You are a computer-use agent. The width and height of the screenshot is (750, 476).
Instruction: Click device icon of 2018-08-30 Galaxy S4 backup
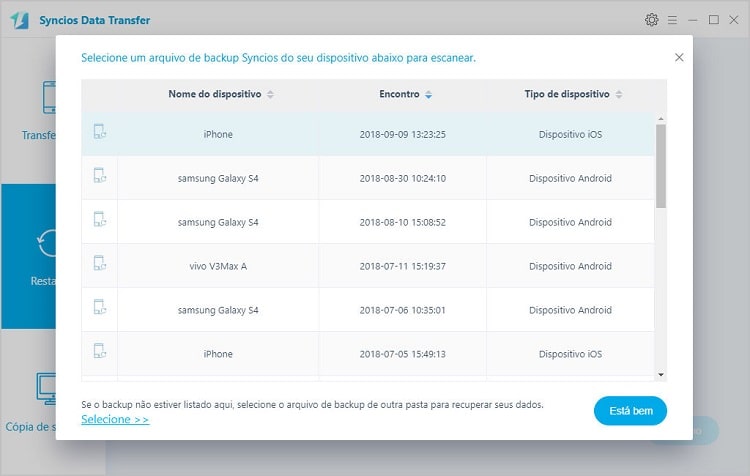(x=99, y=176)
